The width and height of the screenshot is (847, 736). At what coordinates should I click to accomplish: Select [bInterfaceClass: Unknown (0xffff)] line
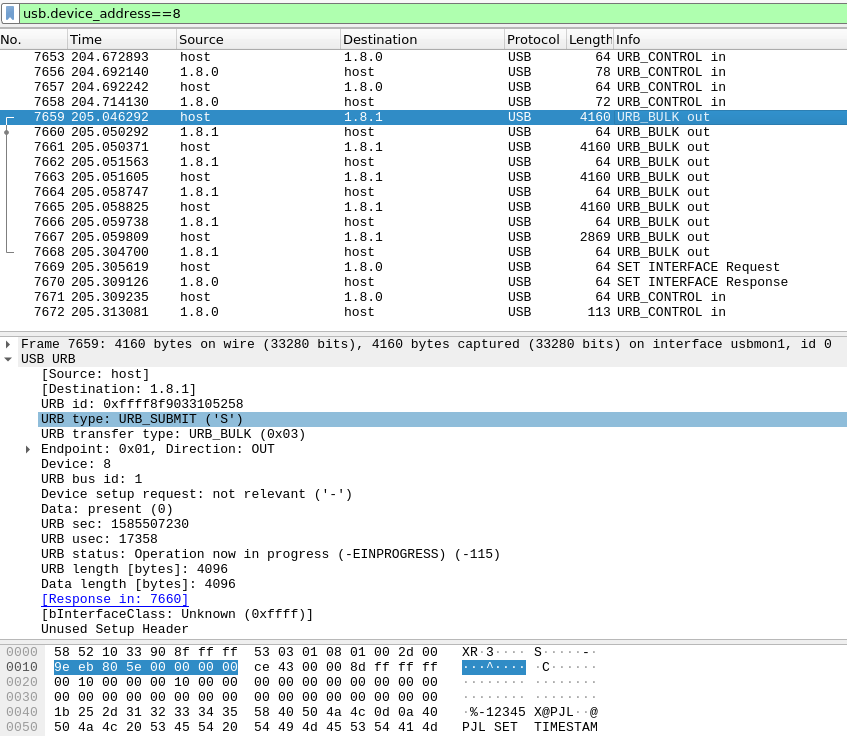pos(177,614)
